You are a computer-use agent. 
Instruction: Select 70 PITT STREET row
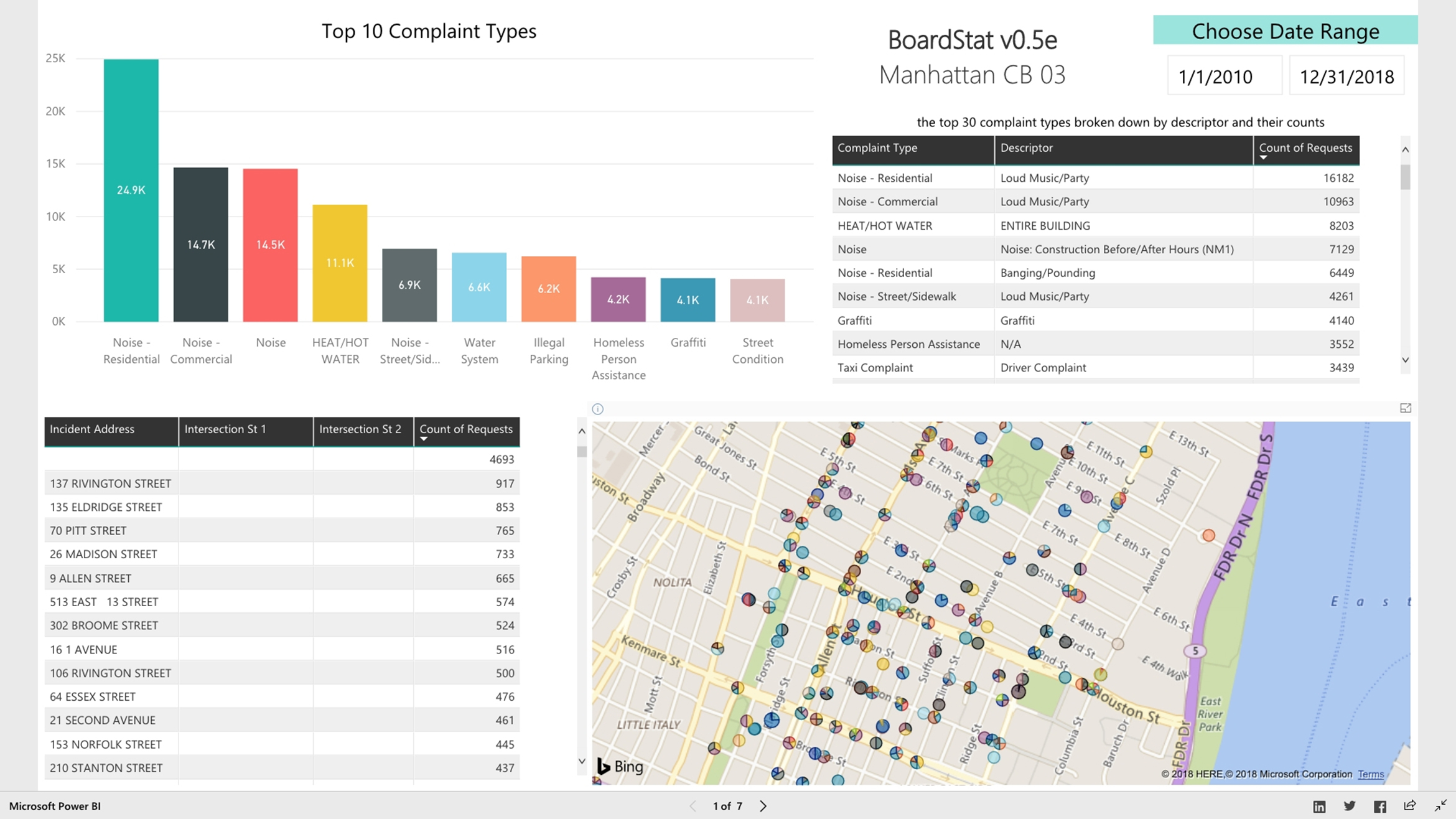coord(282,530)
